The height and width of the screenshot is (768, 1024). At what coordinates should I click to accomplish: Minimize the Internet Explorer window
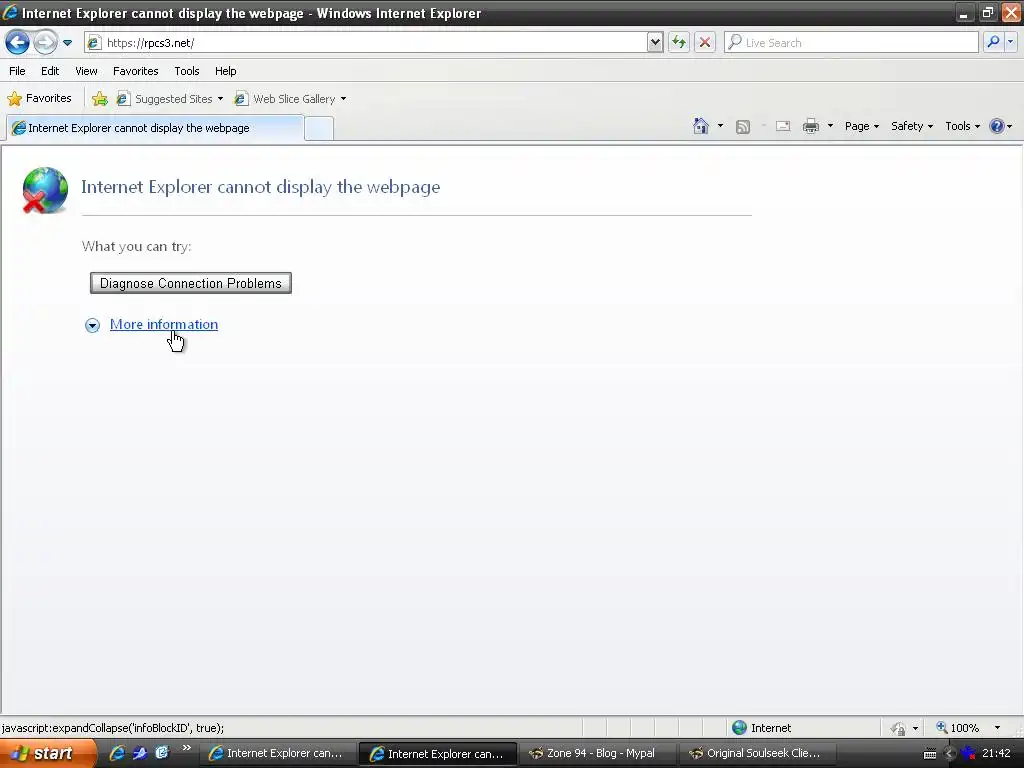tap(964, 12)
